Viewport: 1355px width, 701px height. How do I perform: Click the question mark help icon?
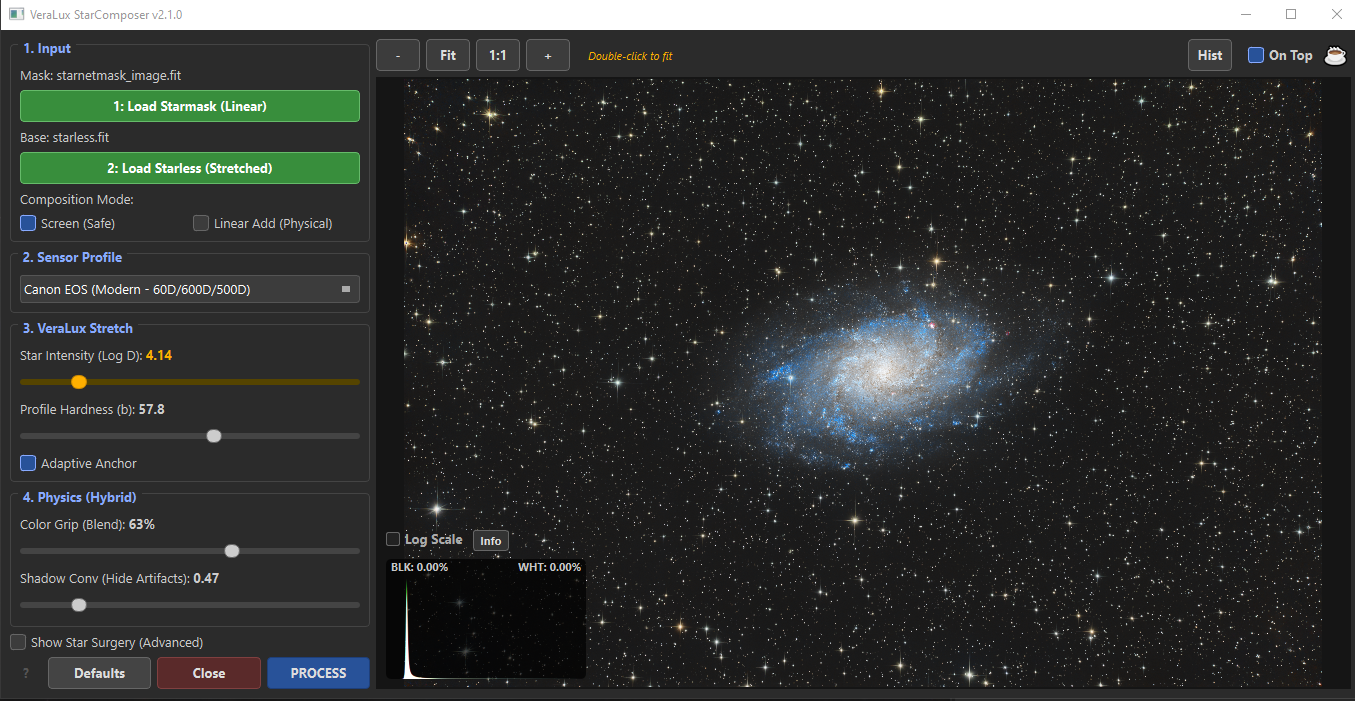26,673
